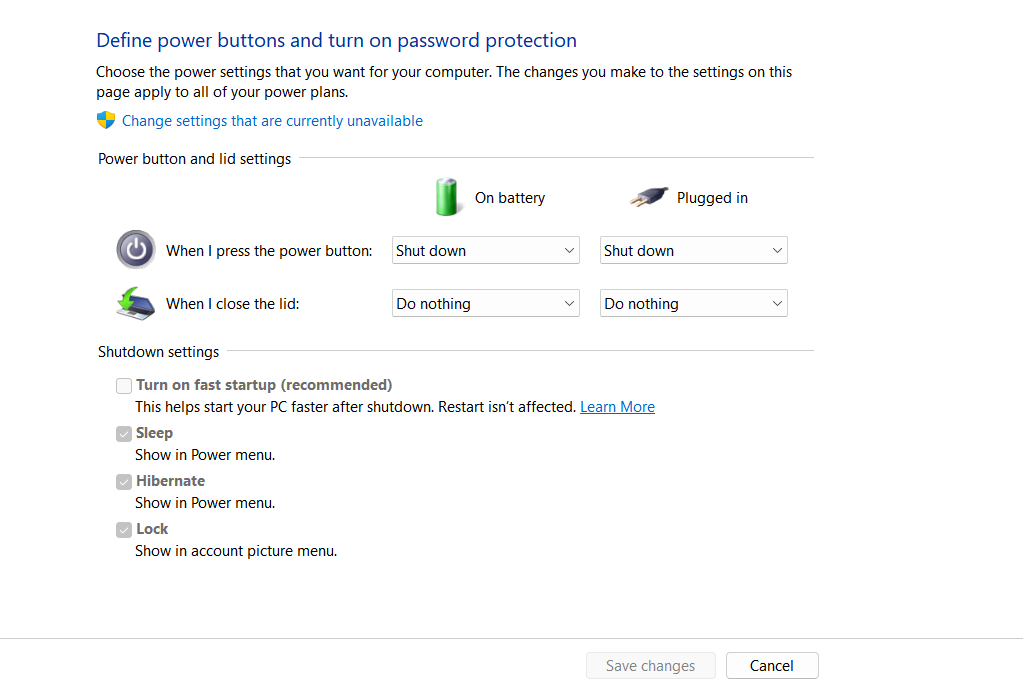Toggle the Sleep checkbox

coord(124,434)
